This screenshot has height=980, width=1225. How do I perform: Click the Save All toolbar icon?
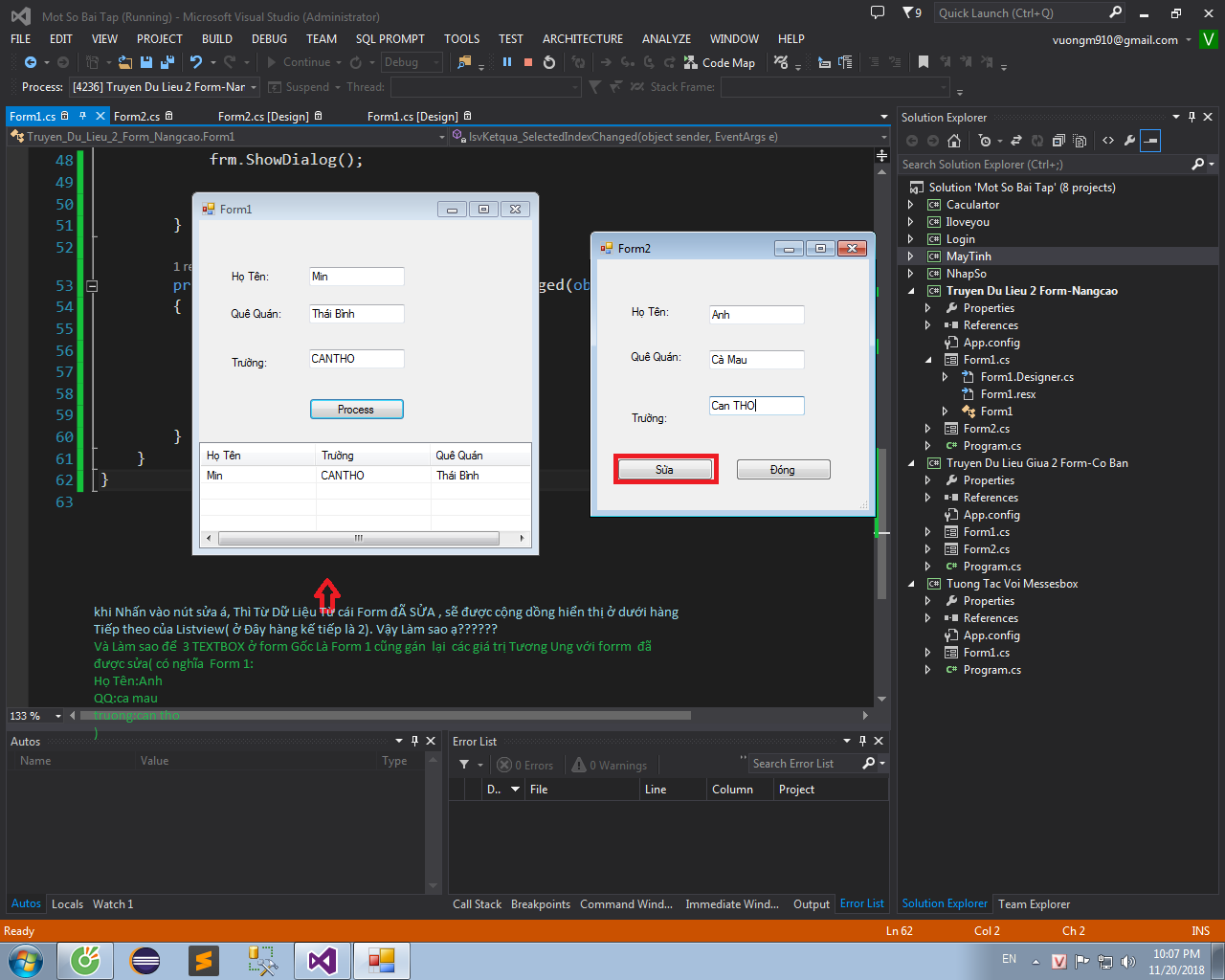tap(167, 62)
